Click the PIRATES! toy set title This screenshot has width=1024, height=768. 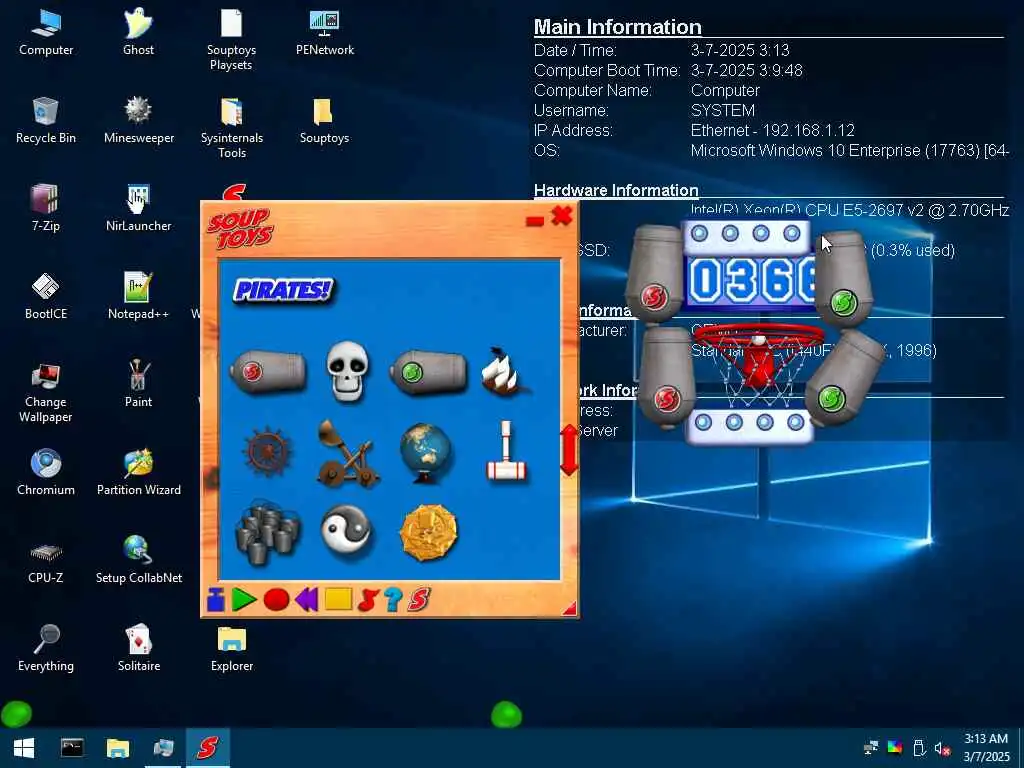pyautogui.click(x=283, y=290)
